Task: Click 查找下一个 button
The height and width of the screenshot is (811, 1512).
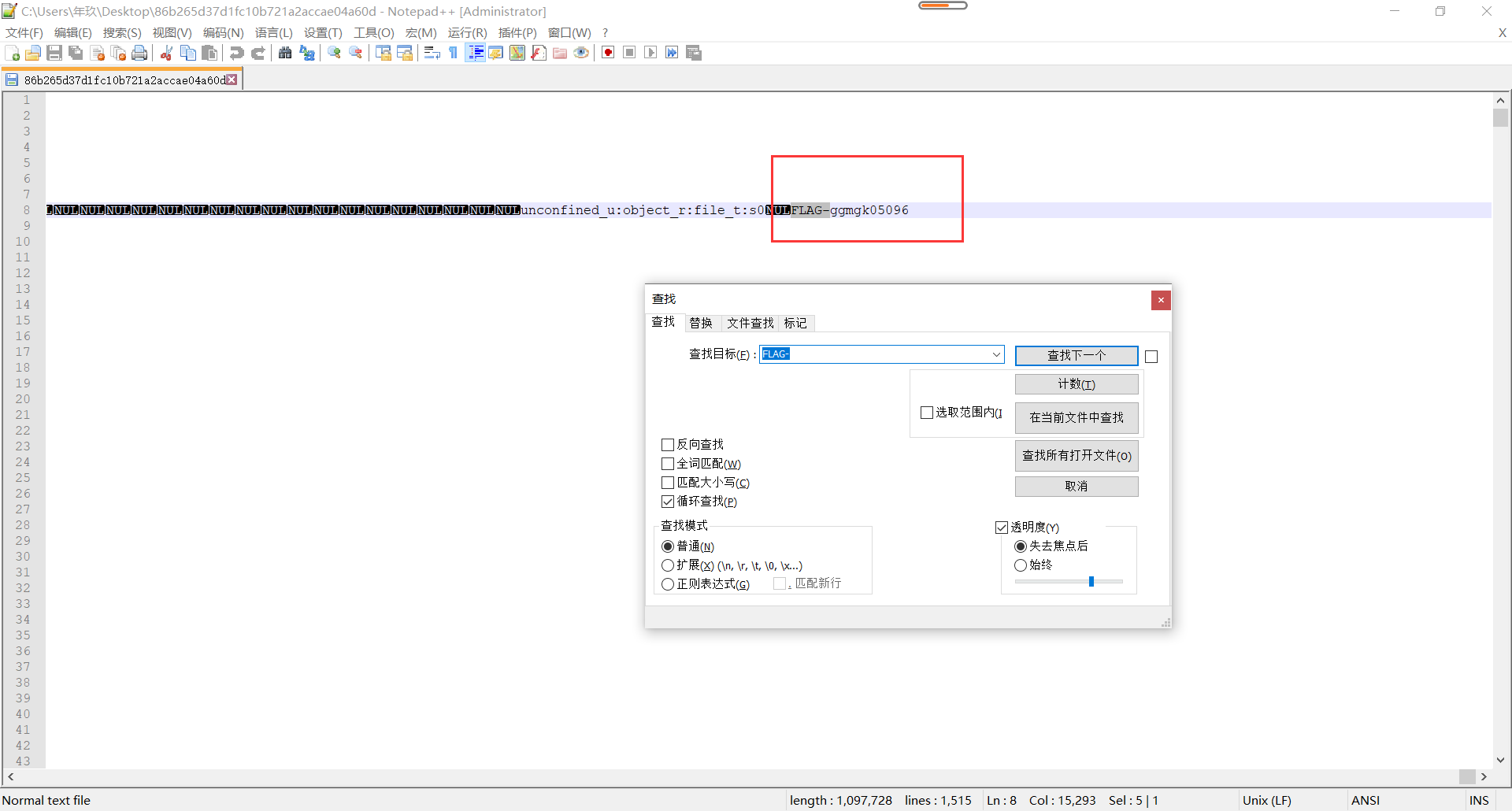Action: click(1077, 356)
